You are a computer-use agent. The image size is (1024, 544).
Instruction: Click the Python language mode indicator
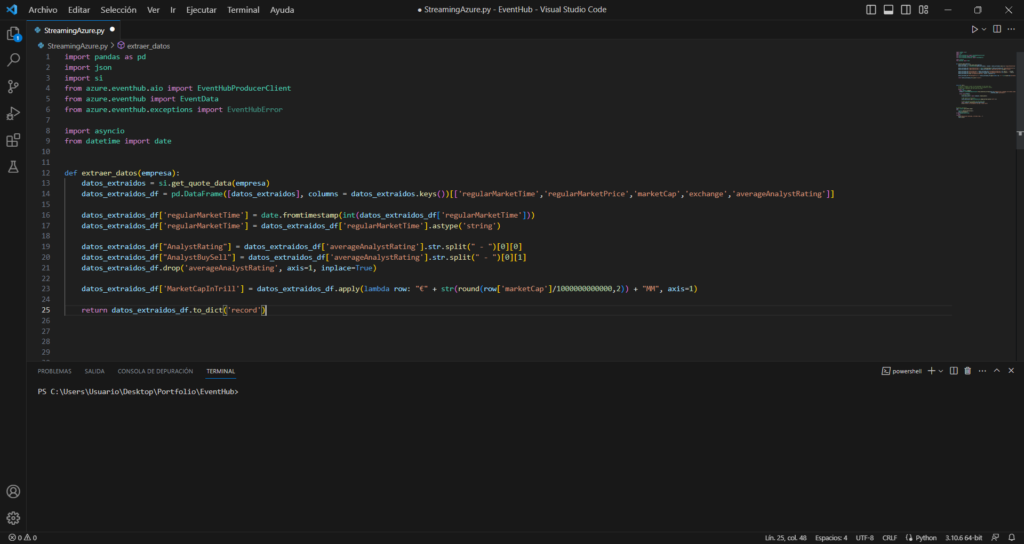coord(925,537)
